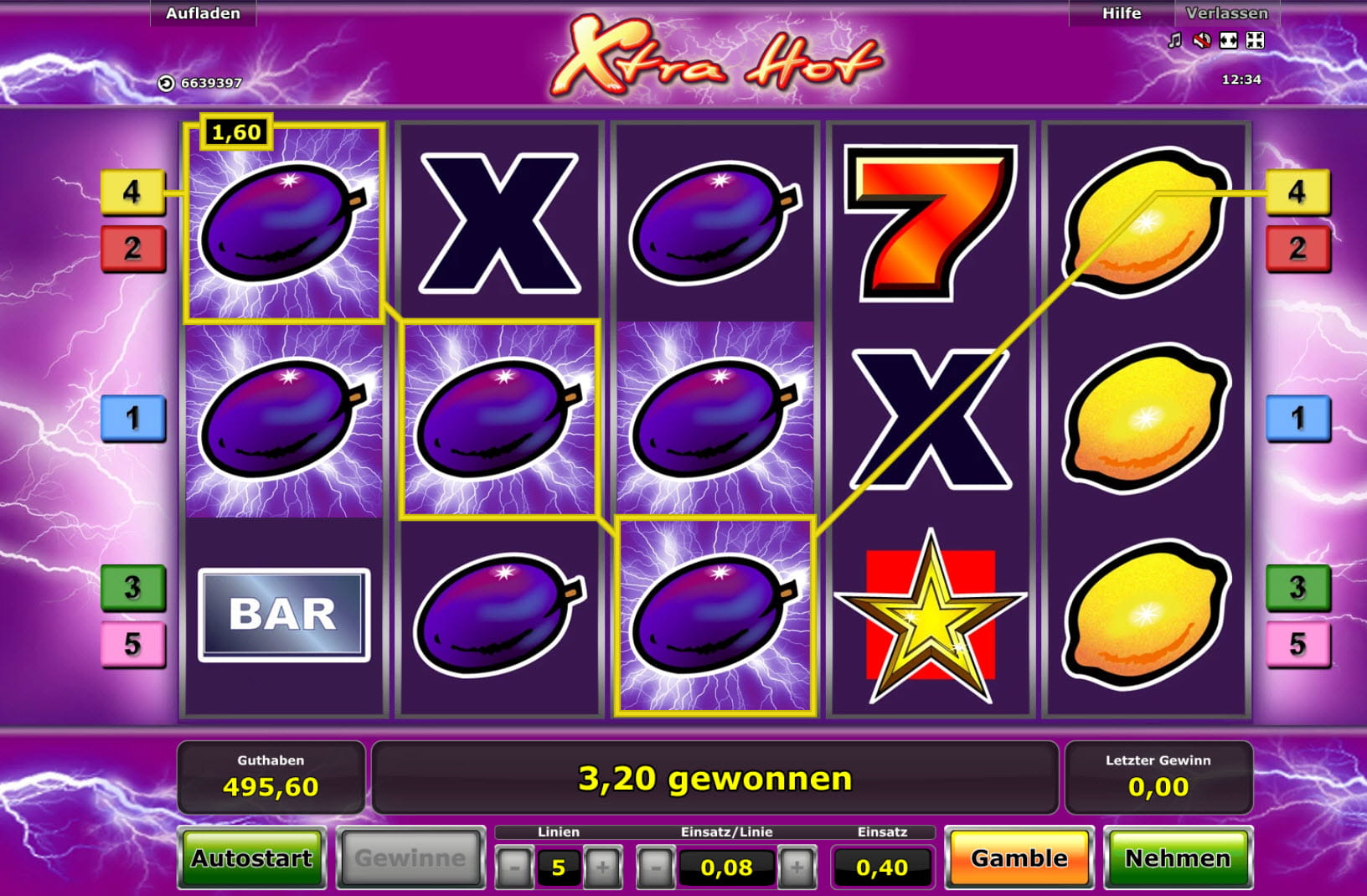Toggle the music note icon
Image resolution: width=1367 pixels, height=896 pixels.
pyautogui.click(x=1175, y=40)
